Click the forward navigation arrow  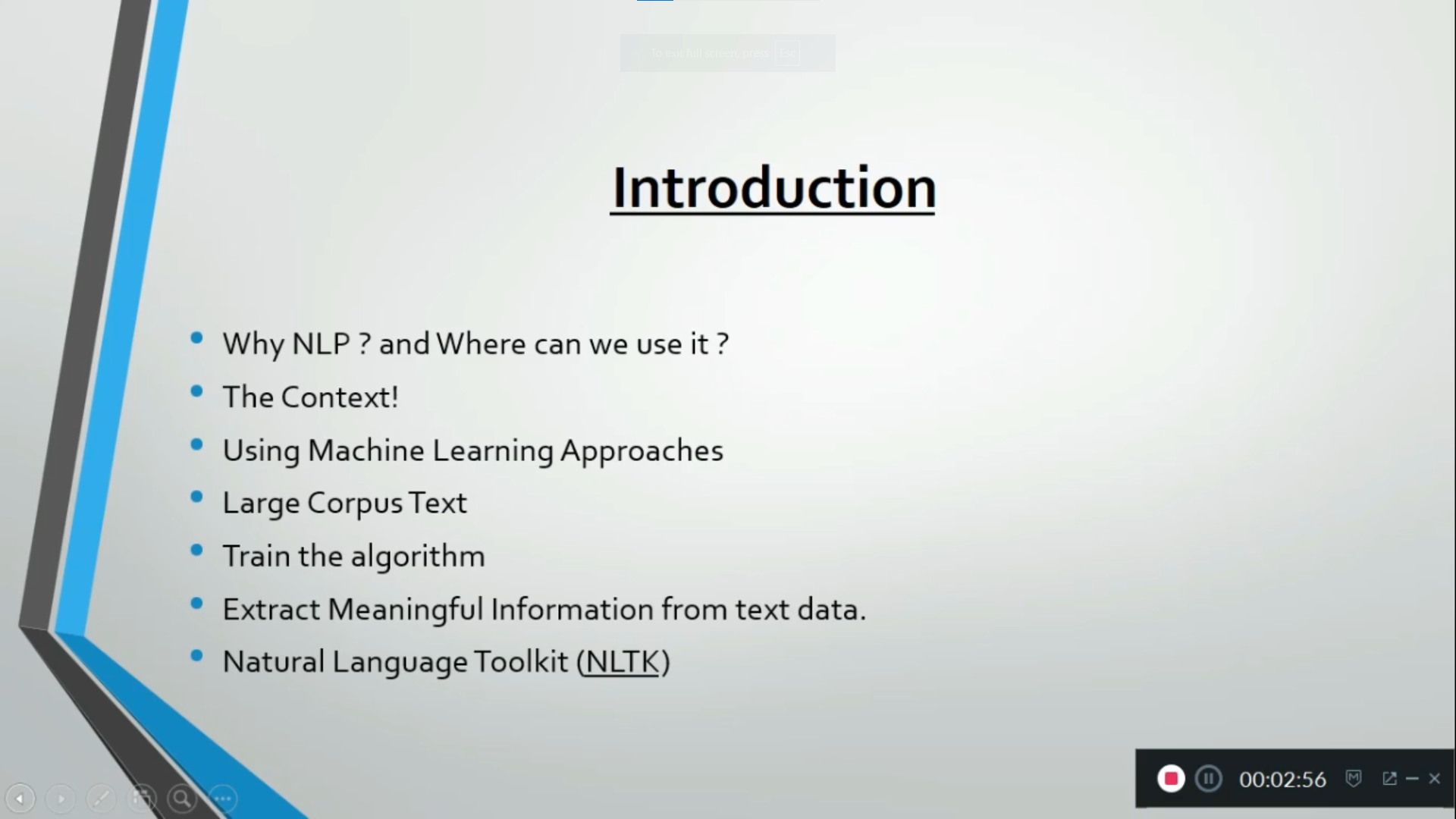coord(60,797)
